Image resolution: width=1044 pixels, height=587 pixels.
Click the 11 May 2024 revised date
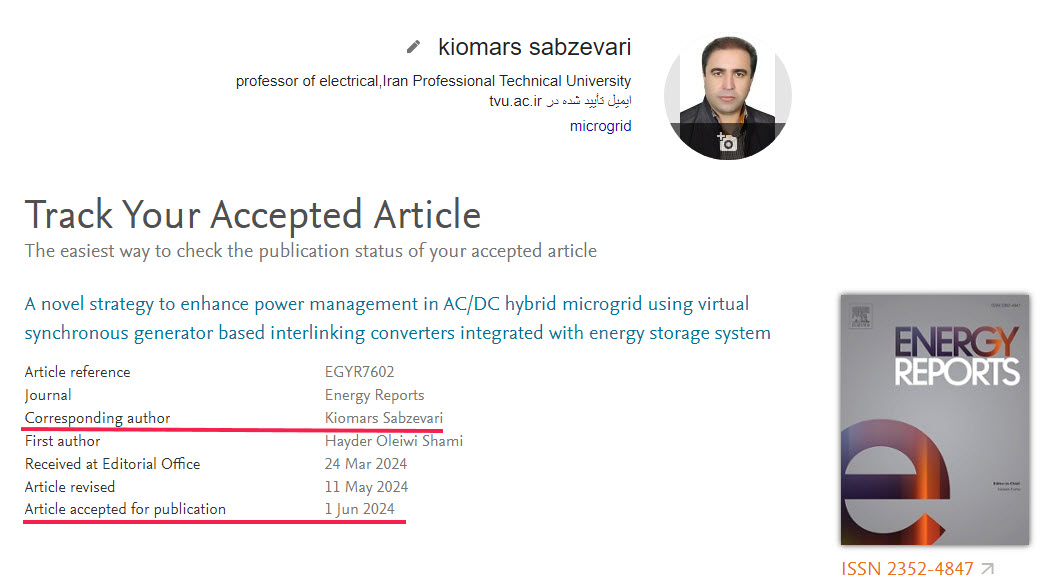click(x=366, y=487)
